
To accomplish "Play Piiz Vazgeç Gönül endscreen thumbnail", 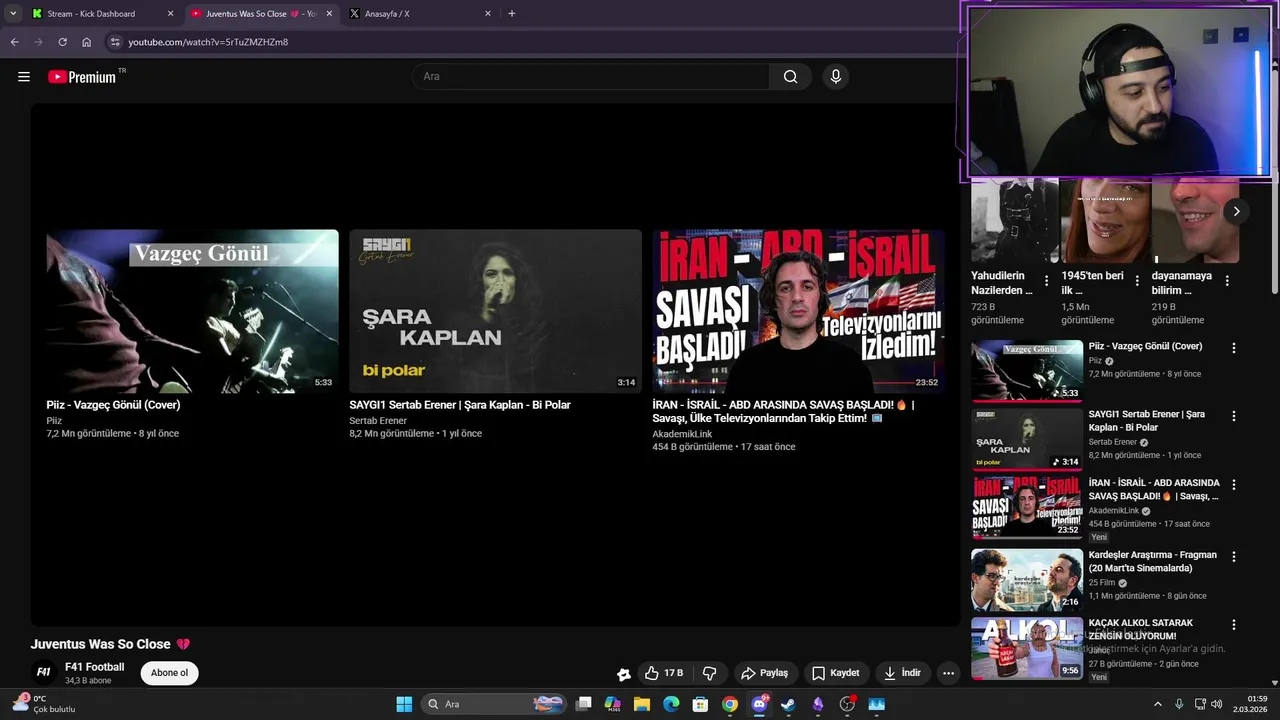I will click(x=192, y=311).
